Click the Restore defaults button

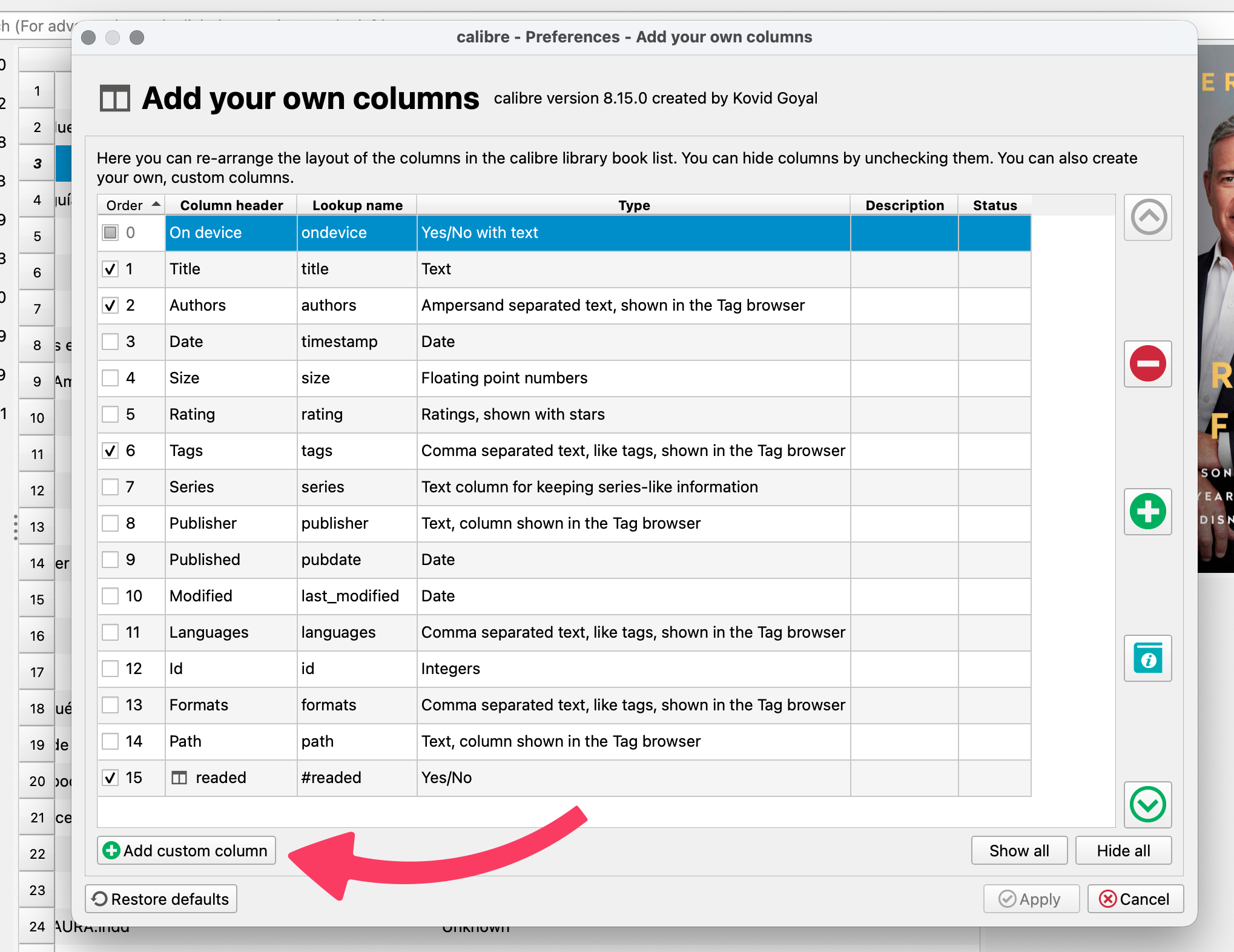pos(161,899)
